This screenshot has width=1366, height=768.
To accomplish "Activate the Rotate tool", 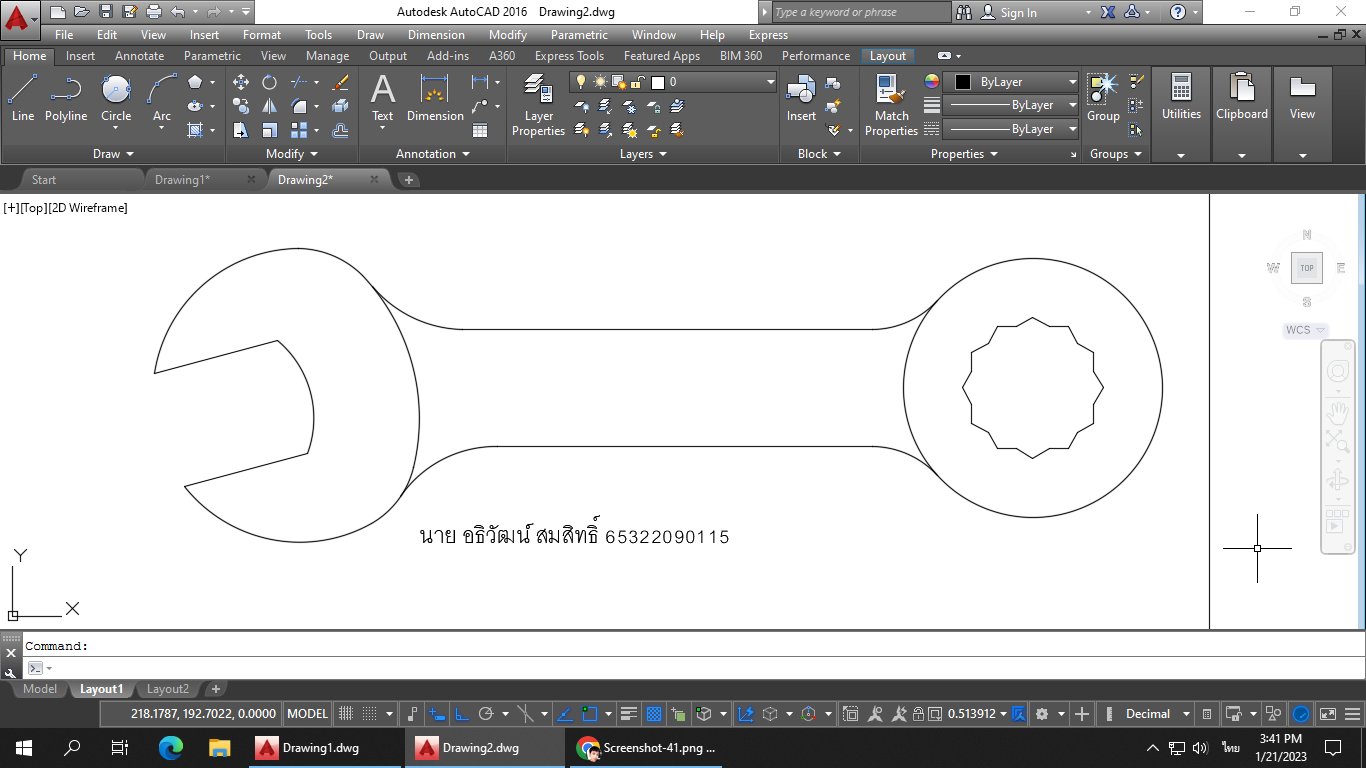I will pyautogui.click(x=270, y=82).
